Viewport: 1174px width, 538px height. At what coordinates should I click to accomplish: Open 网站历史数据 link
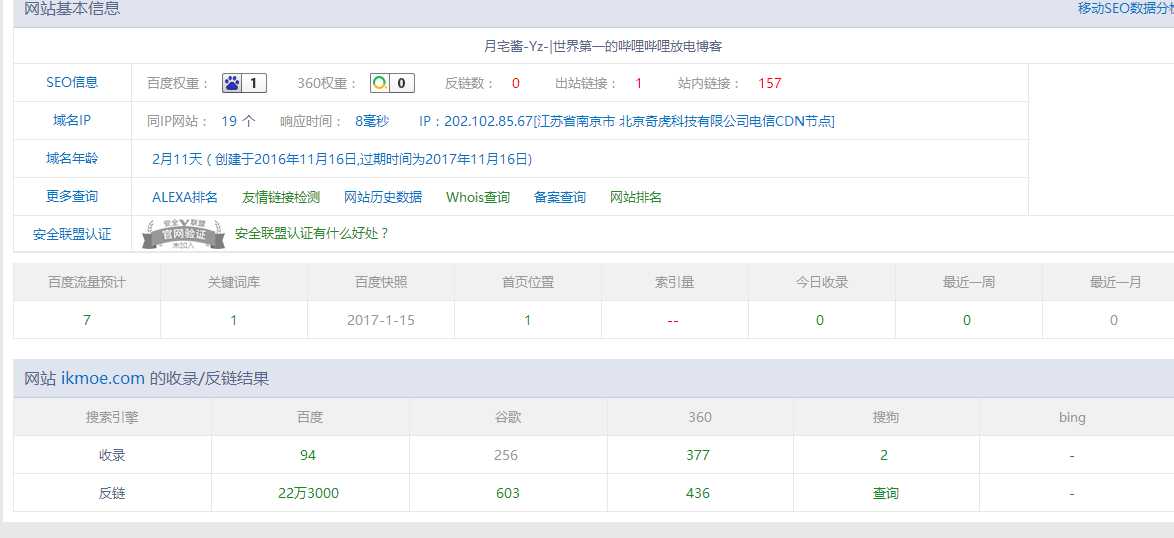coord(383,198)
